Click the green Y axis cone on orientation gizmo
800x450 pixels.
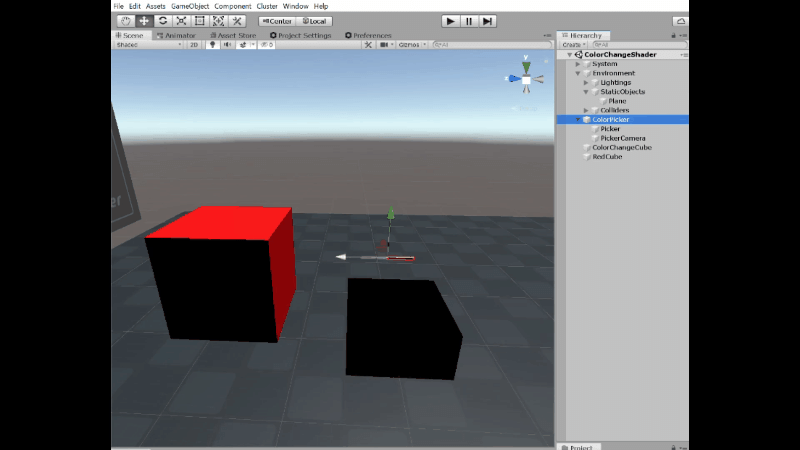[x=526, y=67]
